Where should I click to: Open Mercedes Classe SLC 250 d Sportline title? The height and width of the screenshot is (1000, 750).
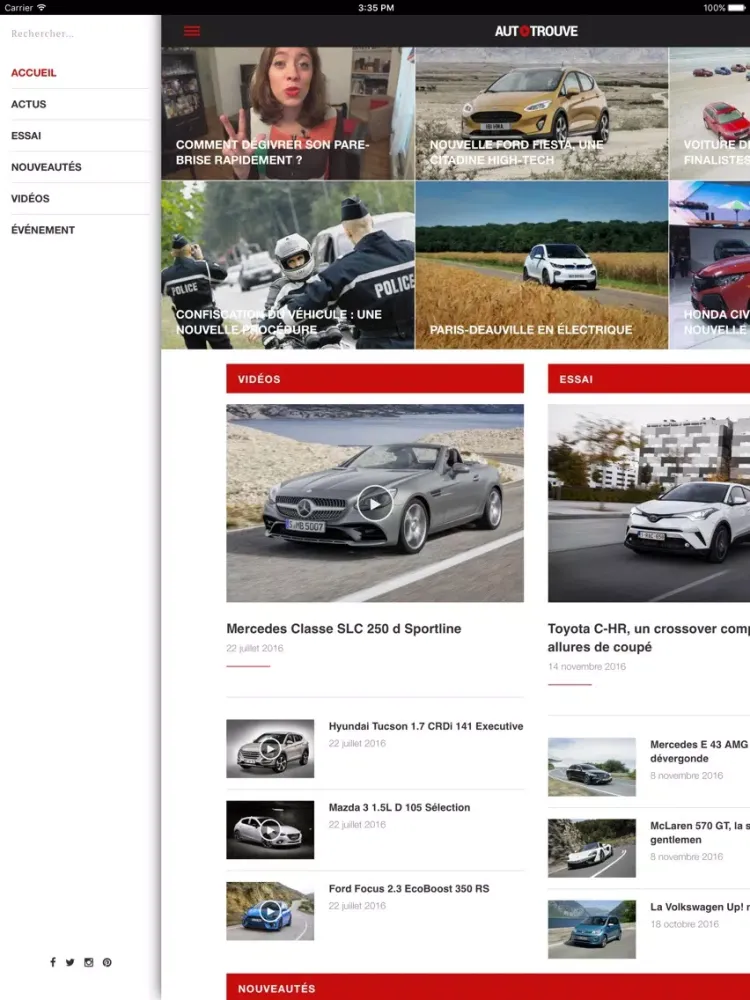(x=344, y=629)
